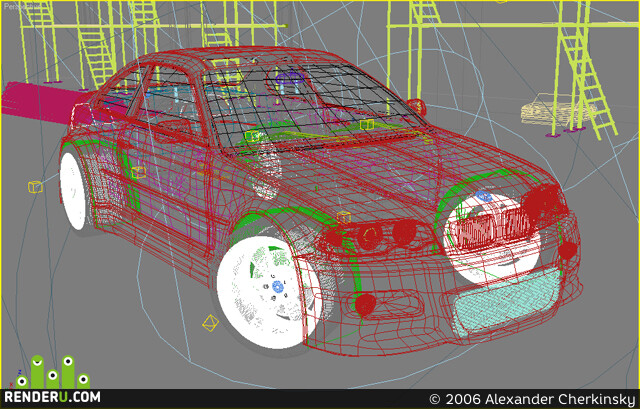640x409 pixels.
Task: Click the blue hub center of front wheel
Action: 278,287
